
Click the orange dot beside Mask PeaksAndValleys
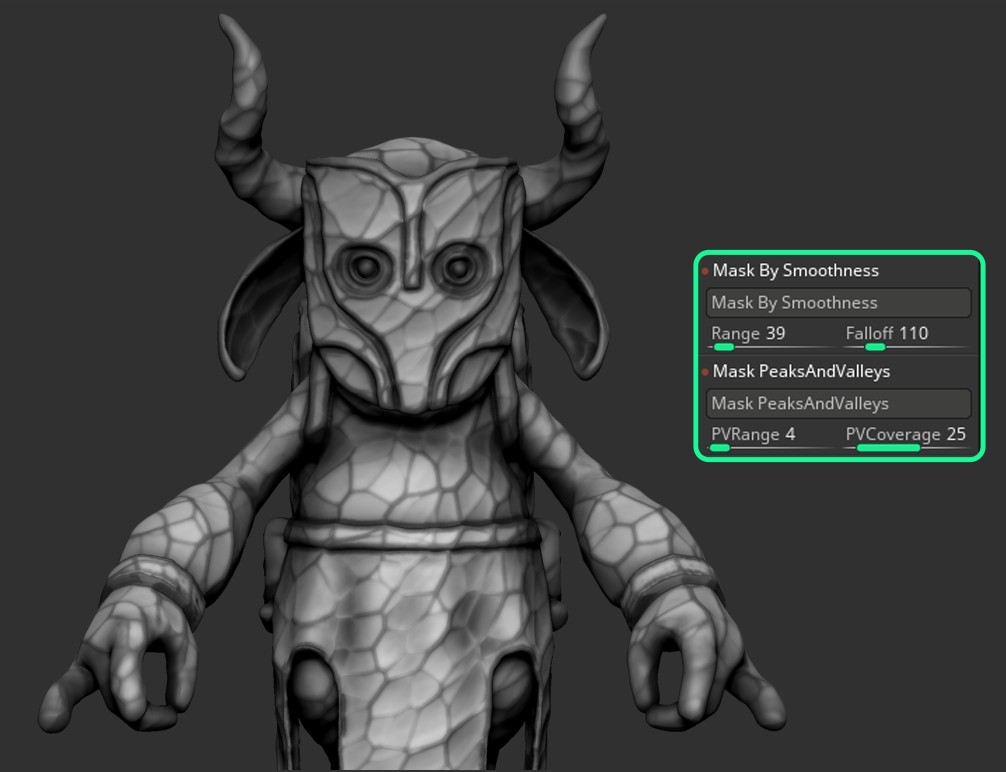[705, 372]
